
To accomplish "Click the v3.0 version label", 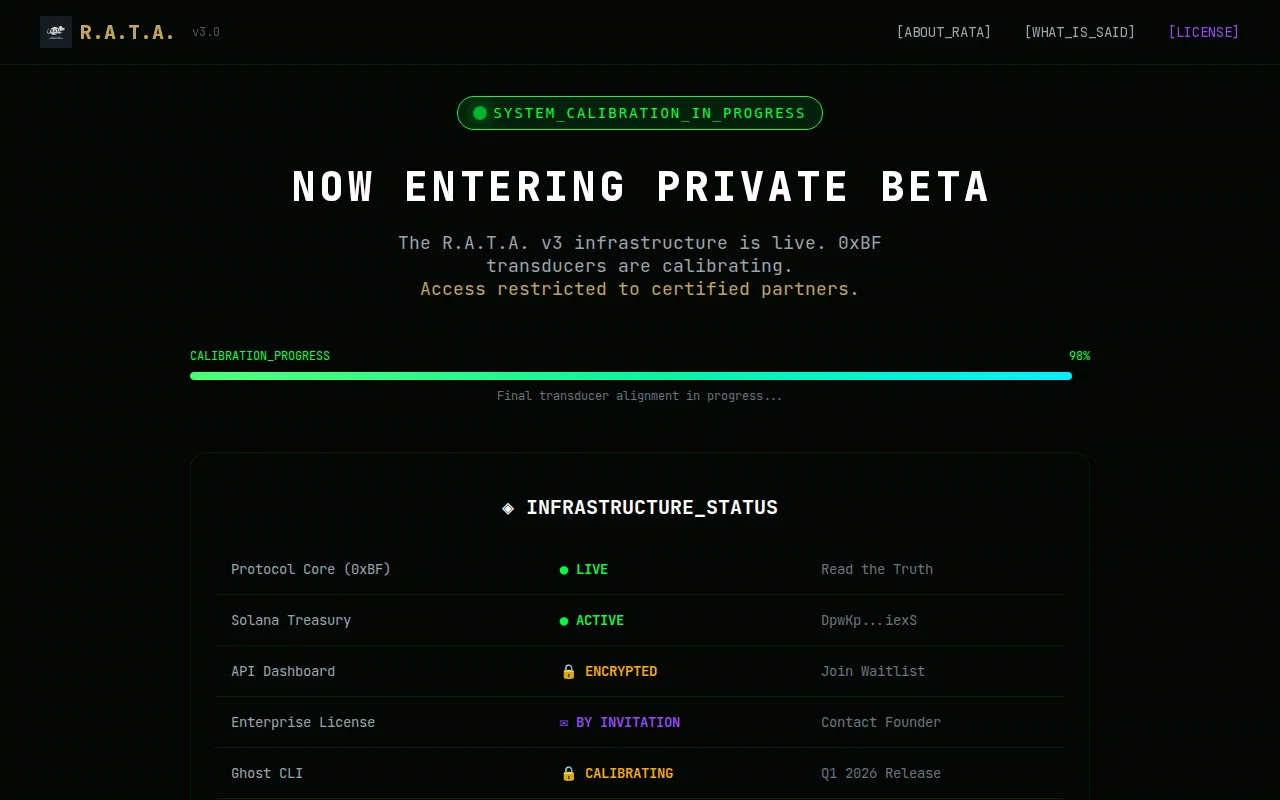I will pos(206,32).
